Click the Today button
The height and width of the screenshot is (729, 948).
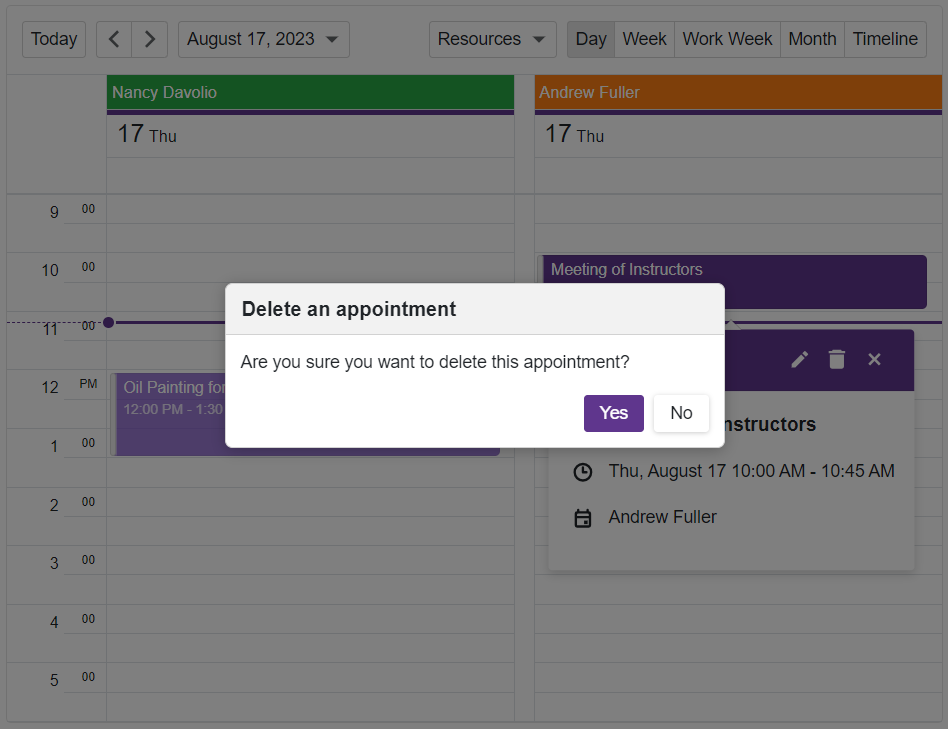click(x=54, y=39)
